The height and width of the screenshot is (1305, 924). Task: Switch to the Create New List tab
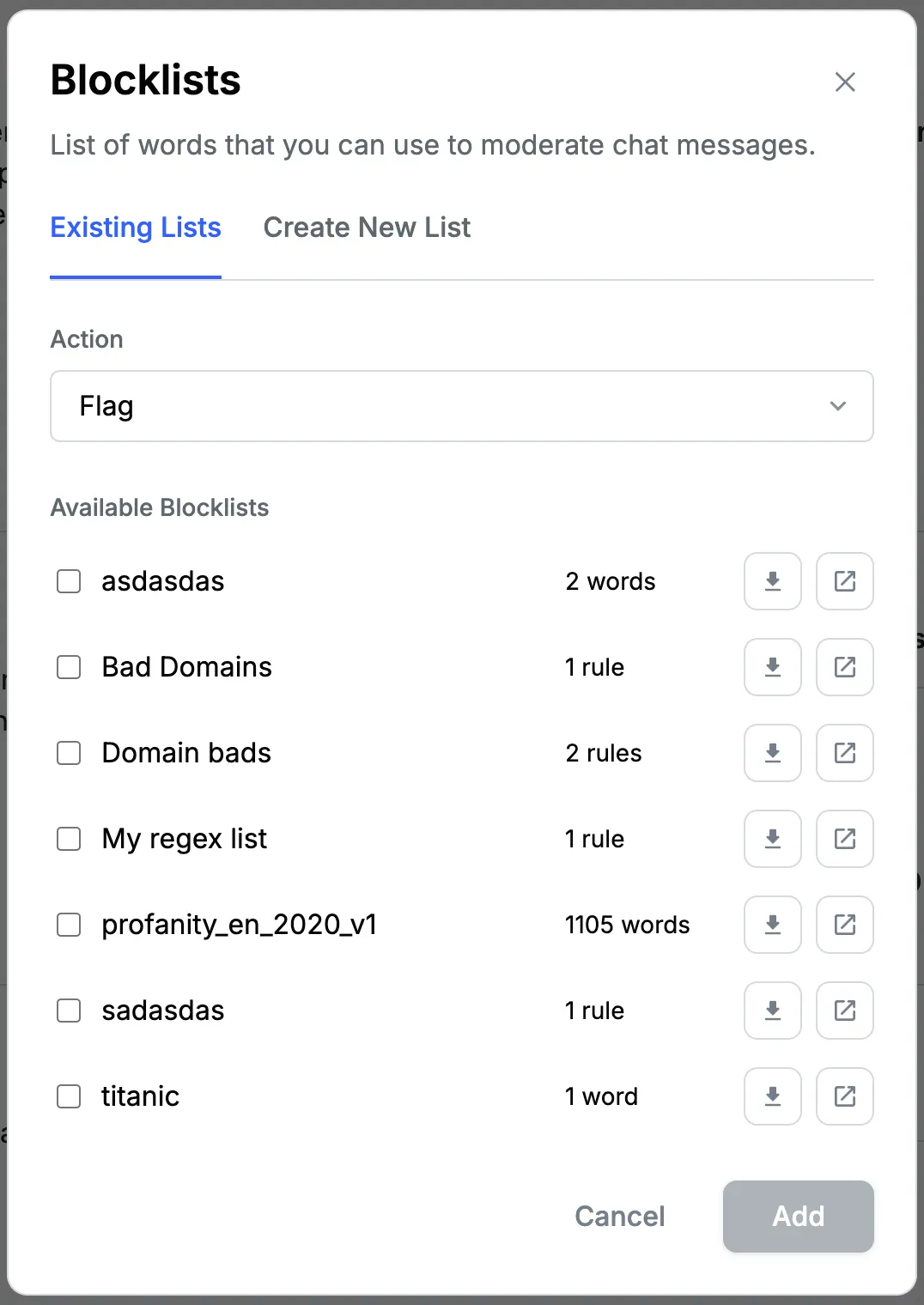[367, 228]
